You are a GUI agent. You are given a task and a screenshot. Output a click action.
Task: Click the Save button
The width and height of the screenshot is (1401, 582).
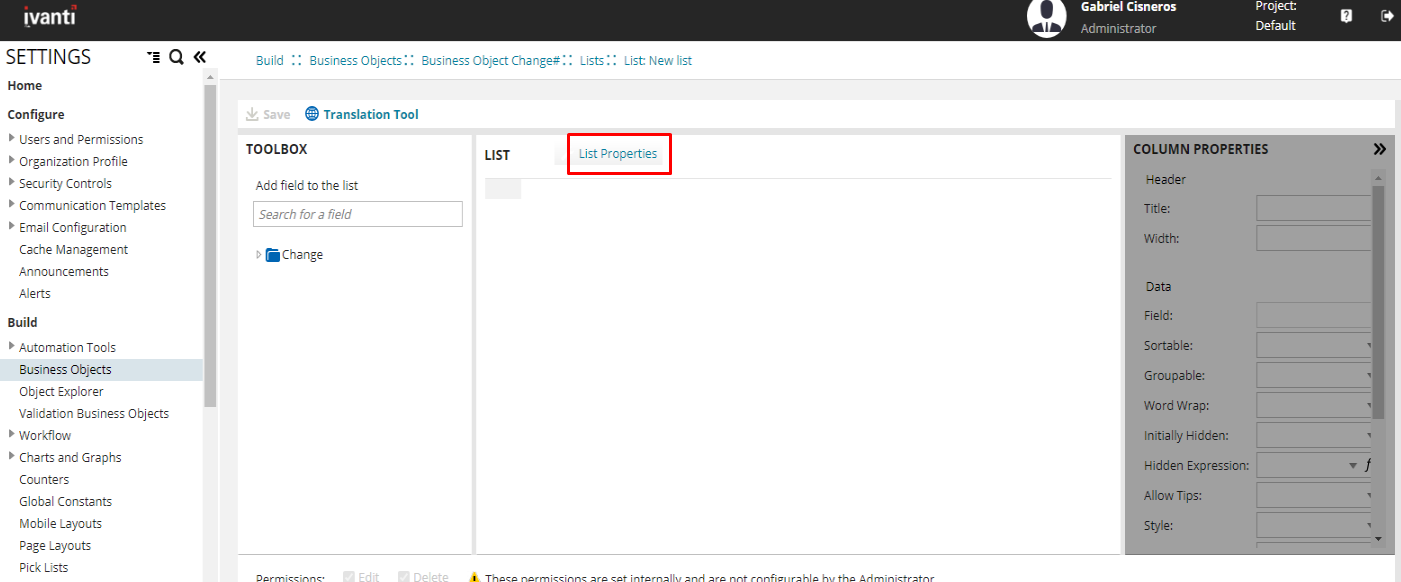pyautogui.click(x=268, y=115)
